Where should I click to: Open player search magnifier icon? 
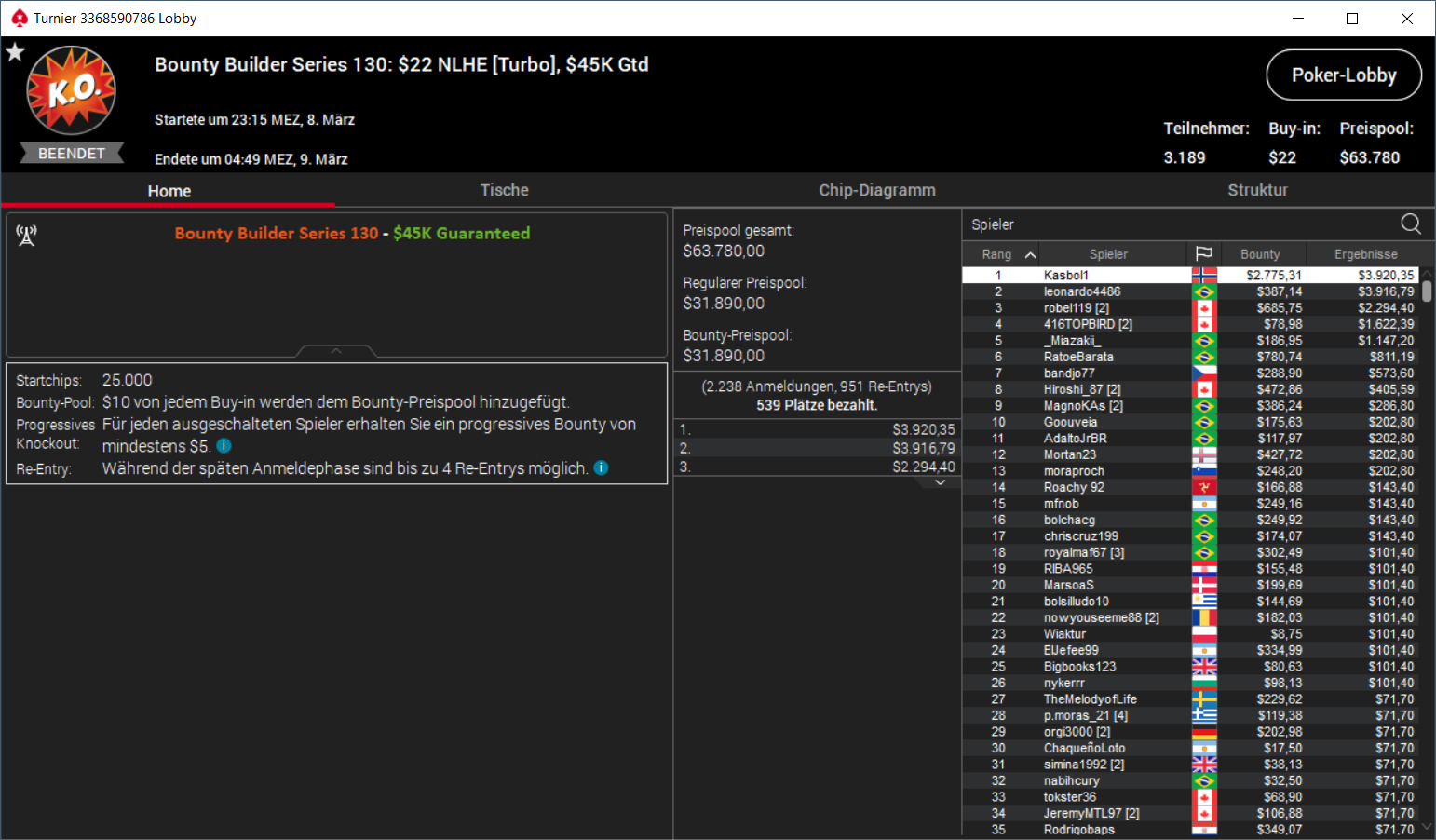[1411, 224]
